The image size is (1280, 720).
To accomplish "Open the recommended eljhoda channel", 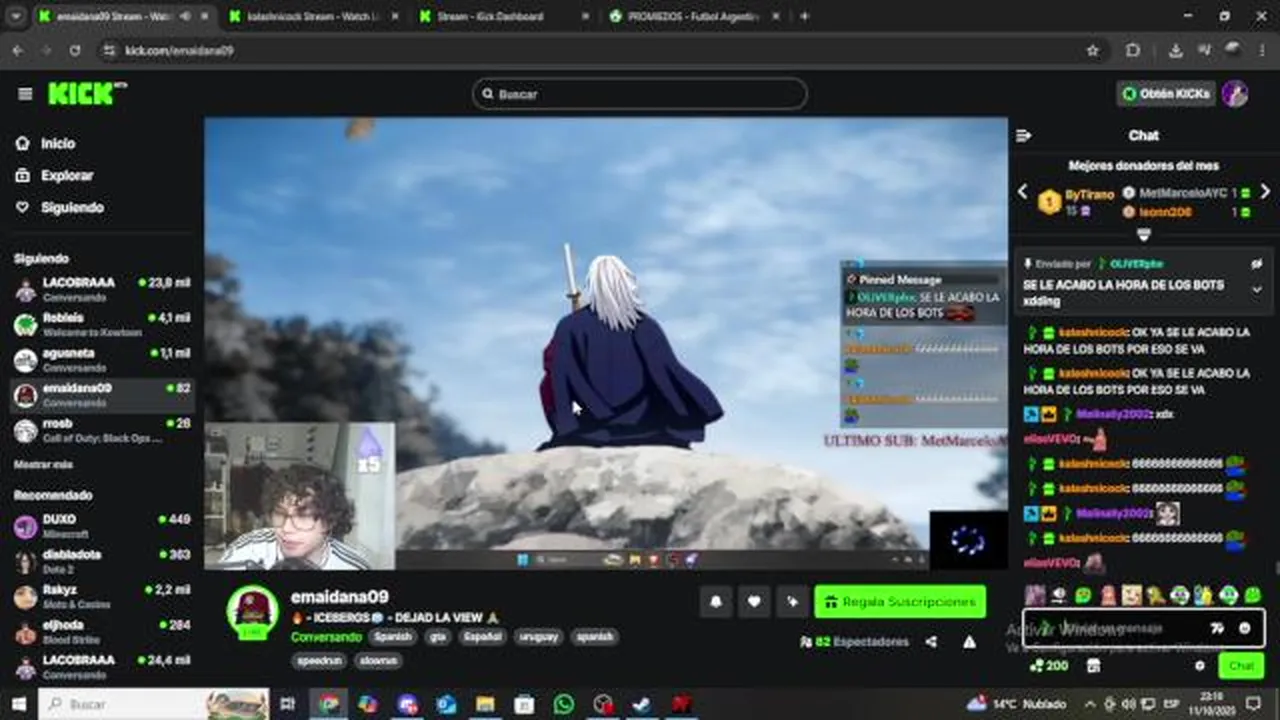I will pos(102,632).
